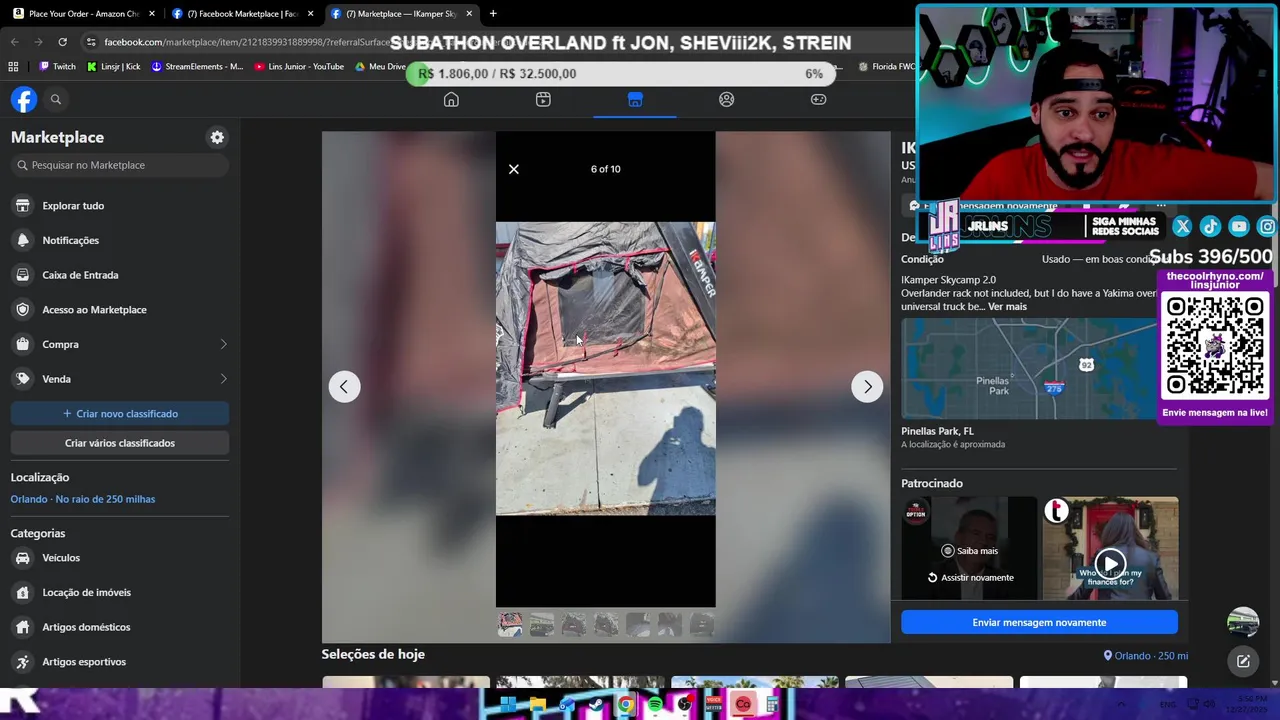Open the StreamElements bookmark
Screen dimensions: 1280x720
[x=197, y=67]
